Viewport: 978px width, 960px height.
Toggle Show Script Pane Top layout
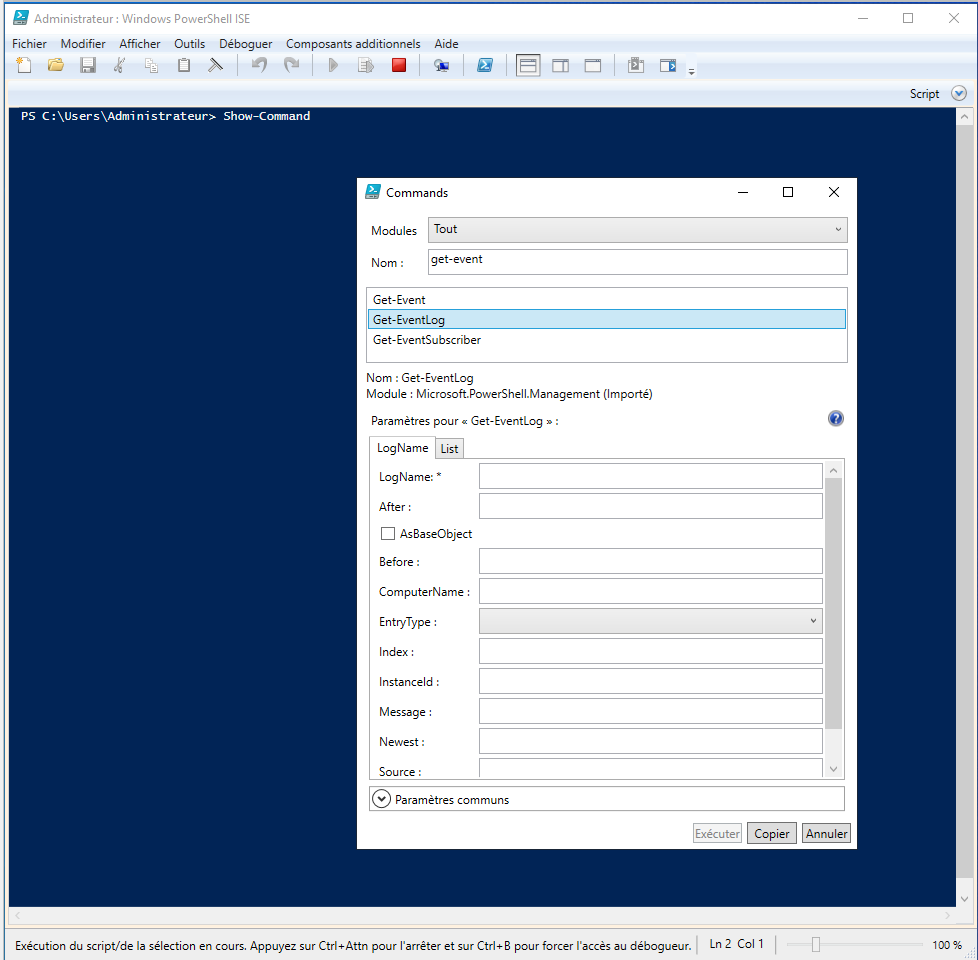click(x=527, y=64)
